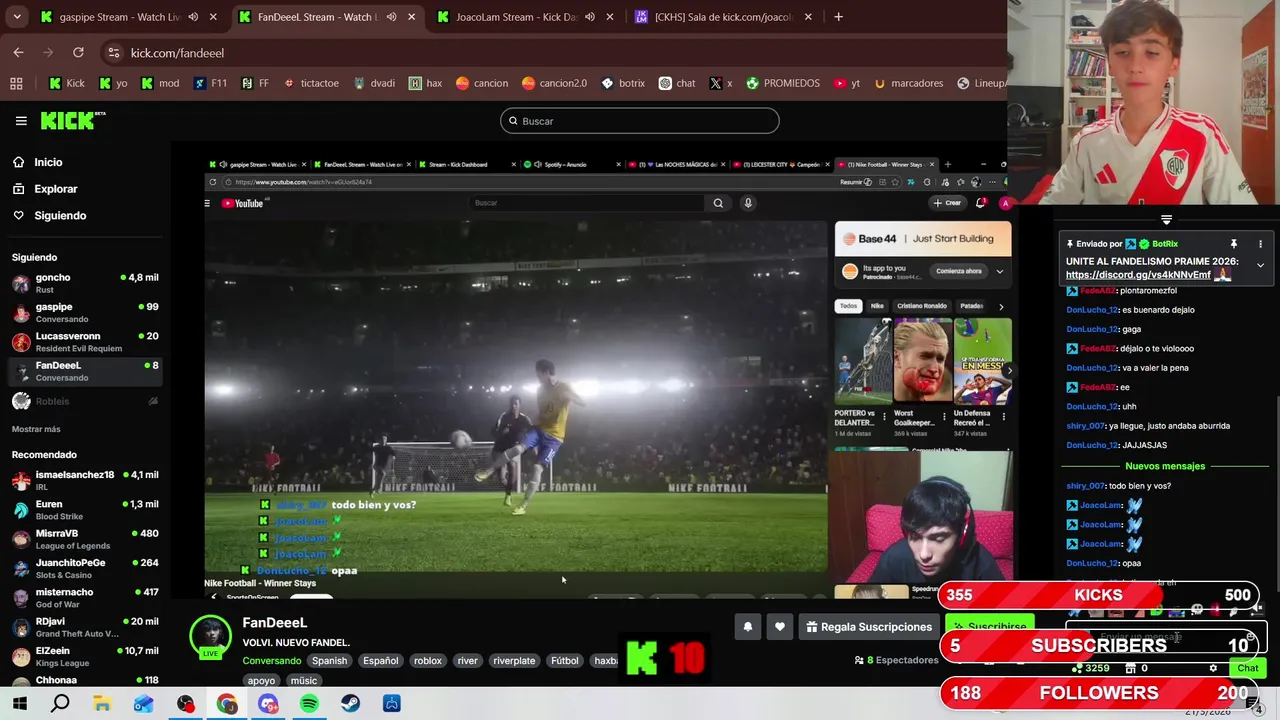Screen dimensions: 1280x720
Task: Open the cancion2.0 bookmark
Action: [554, 83]
